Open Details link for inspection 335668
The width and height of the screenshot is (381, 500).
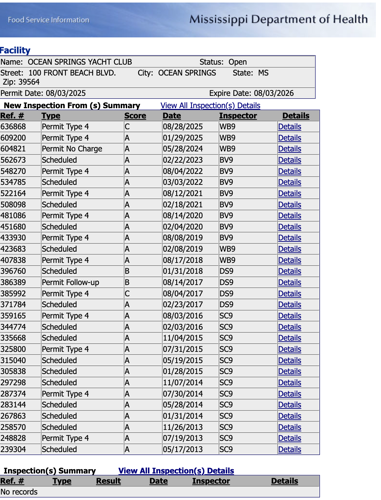[289, 338]
